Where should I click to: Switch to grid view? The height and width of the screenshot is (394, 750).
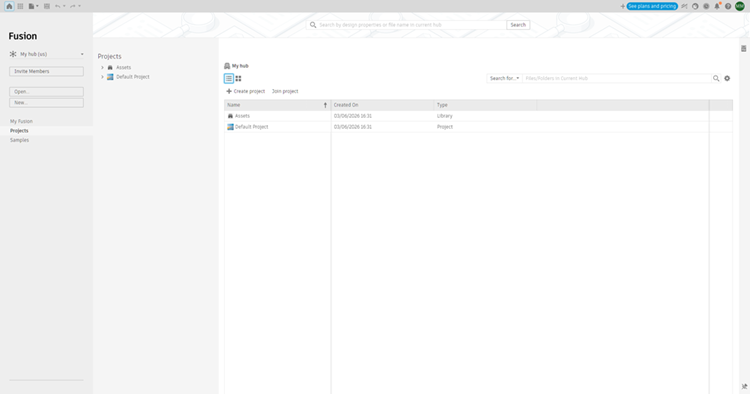238,78
